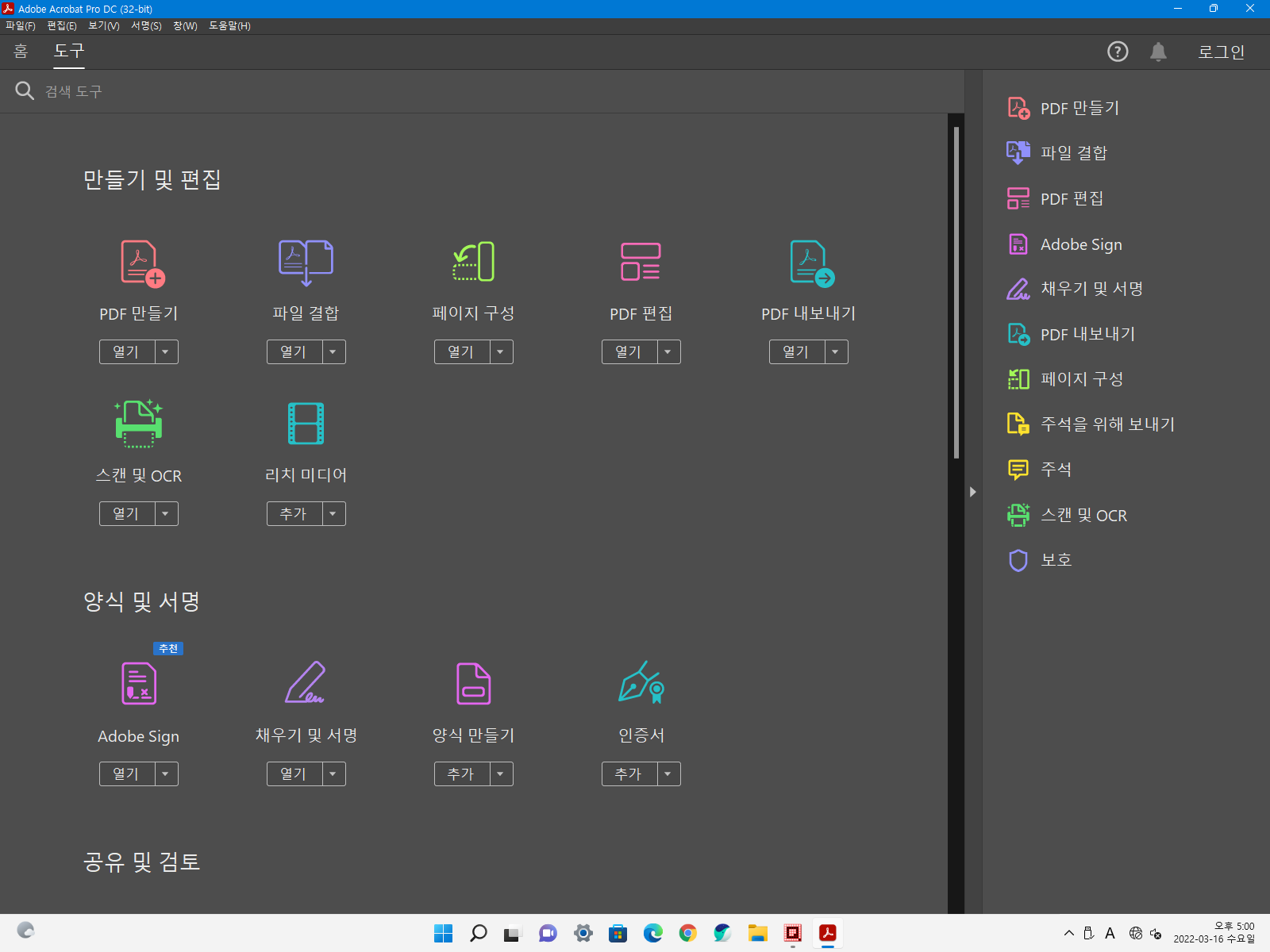Image resolution: width=1270 pixels, height=952 pixels.
Task: Expand dropdown arrow next to PDF 만들기 열기
Action: coord(166,351)
